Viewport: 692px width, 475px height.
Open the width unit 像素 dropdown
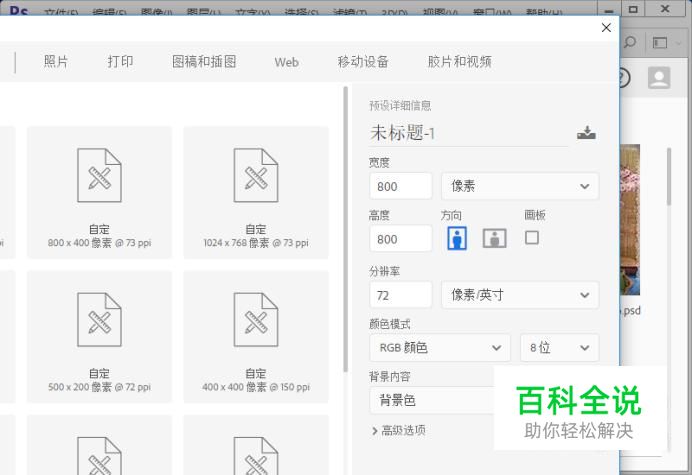click(x=520, y=186)
